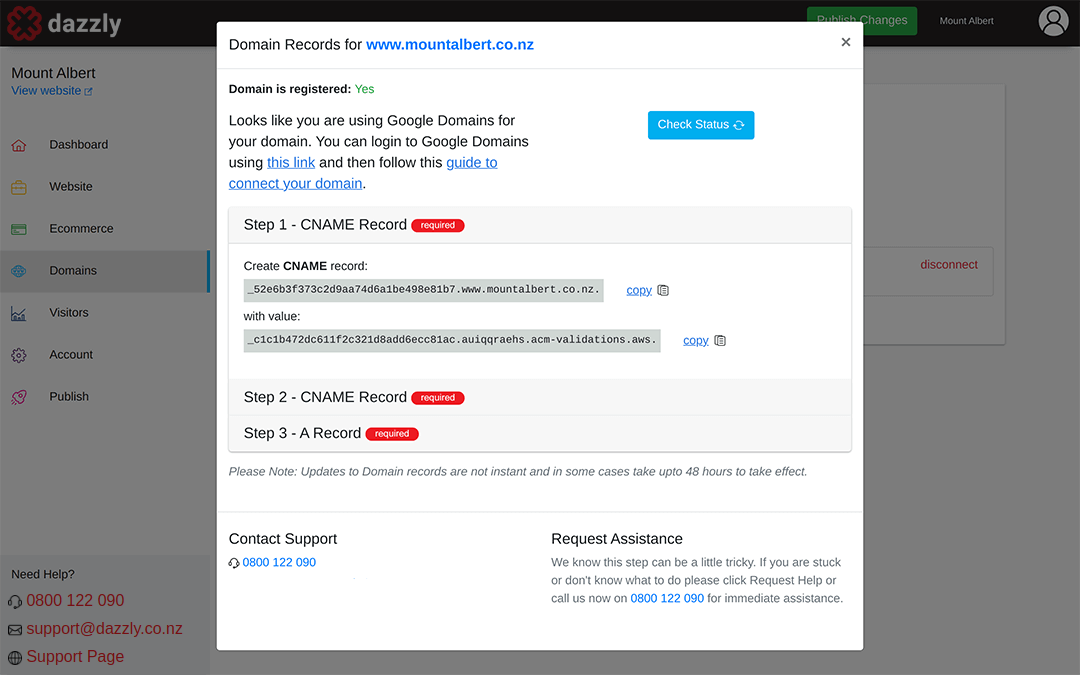Viewport: 1080px width, 675px height.
Task: Open the user profile avatar
Action: 1053,21
